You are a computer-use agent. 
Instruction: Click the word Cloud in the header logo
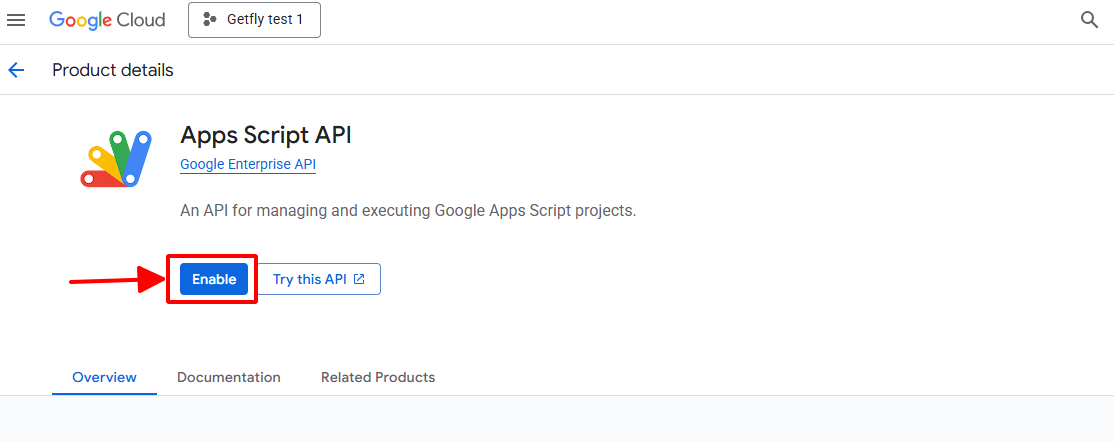point(139,20)
